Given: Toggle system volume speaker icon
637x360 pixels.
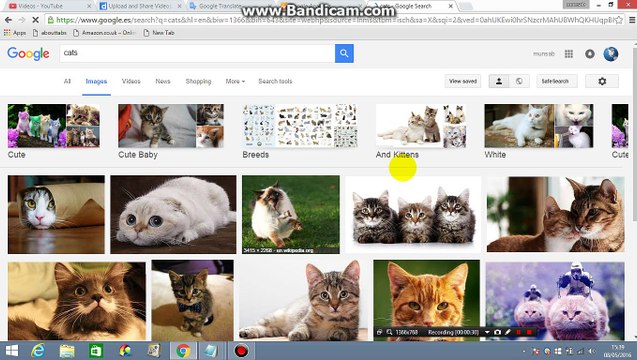Looking at the screenshot, I should tap(592, 351).
